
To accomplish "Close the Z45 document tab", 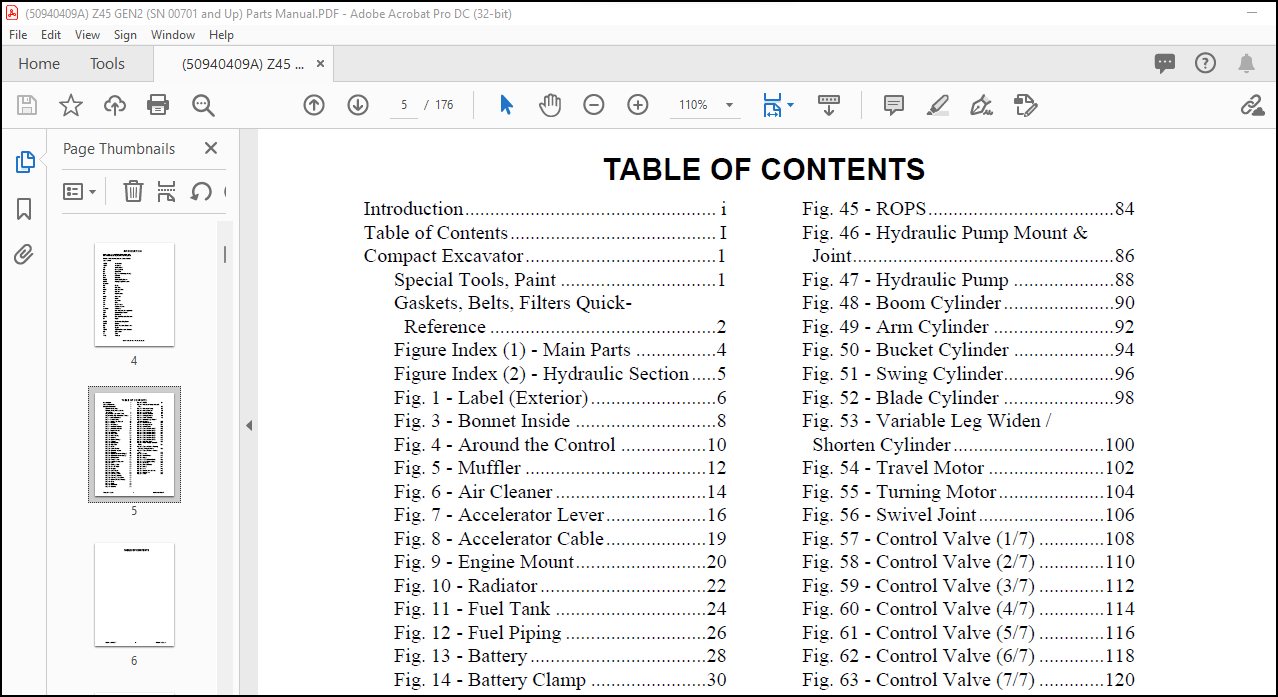I will (x=320, y=63).
